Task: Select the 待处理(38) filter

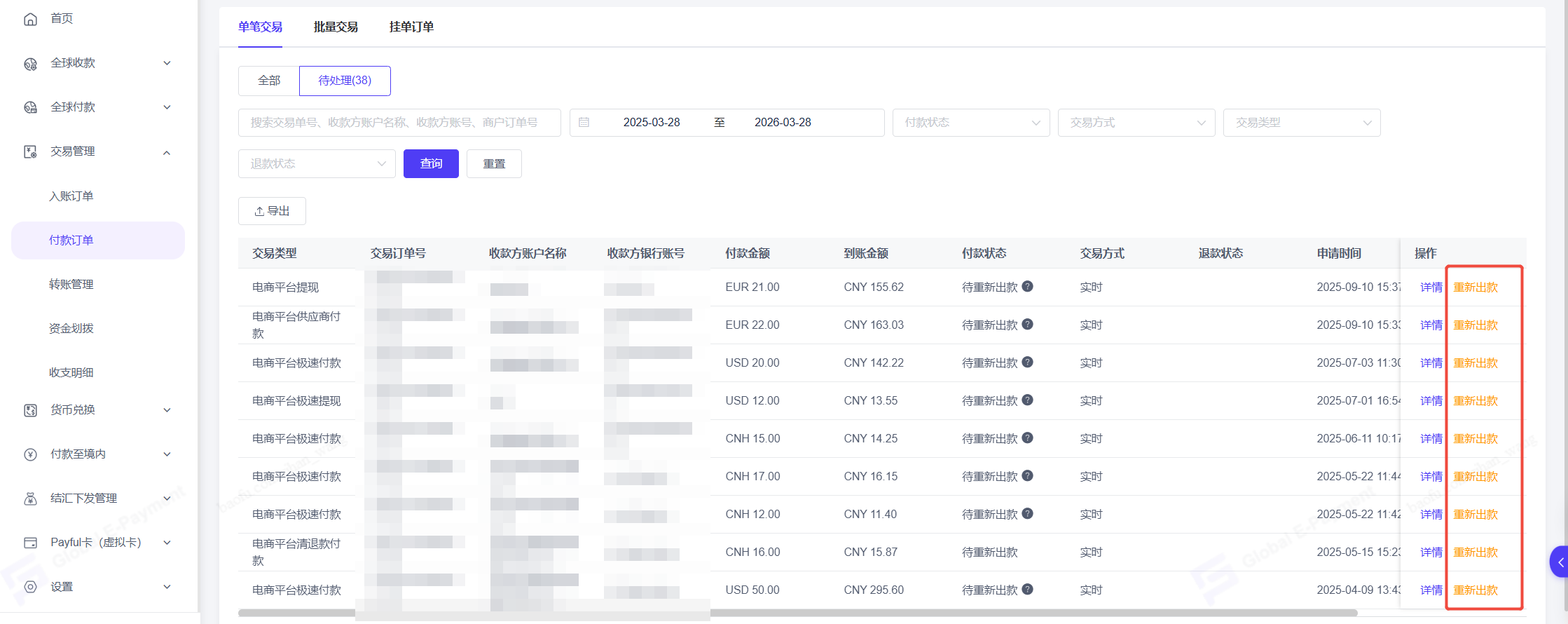Action: [345, 81]
